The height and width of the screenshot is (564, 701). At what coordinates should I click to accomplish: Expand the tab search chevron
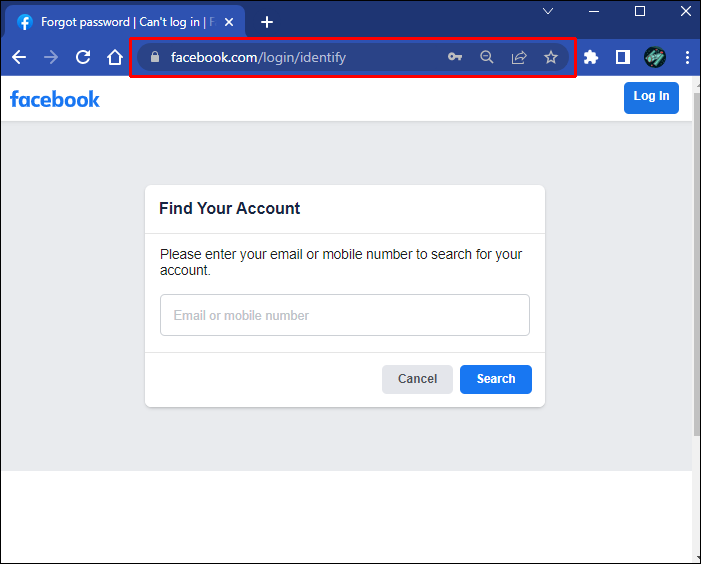click(x=548, y=11)
